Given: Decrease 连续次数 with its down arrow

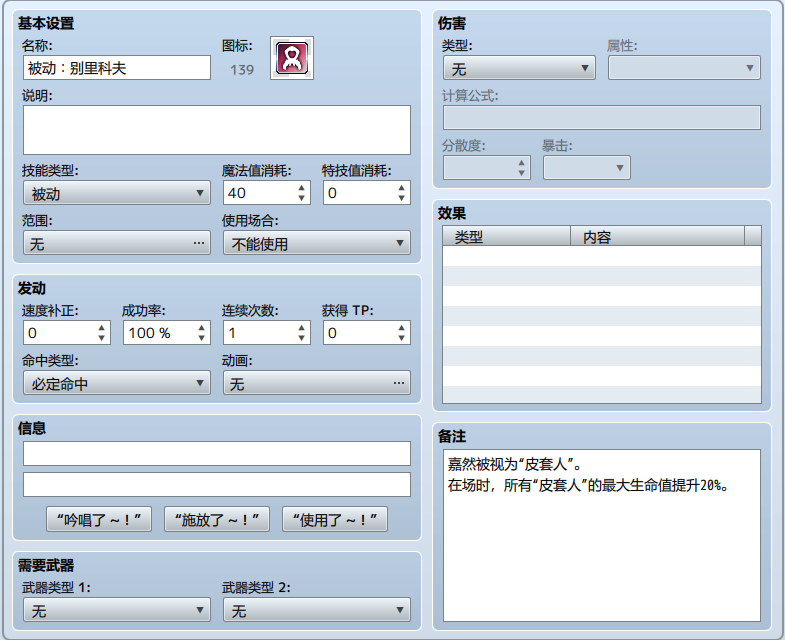Looking at the screenshot, I should [301, 338].
